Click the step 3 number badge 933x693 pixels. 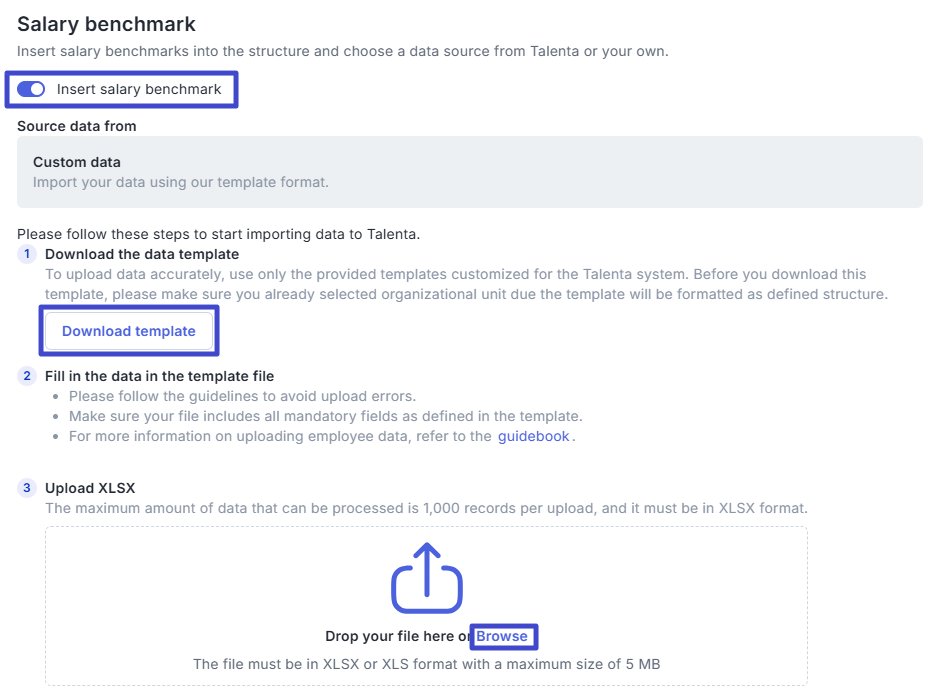pos(27,488)
